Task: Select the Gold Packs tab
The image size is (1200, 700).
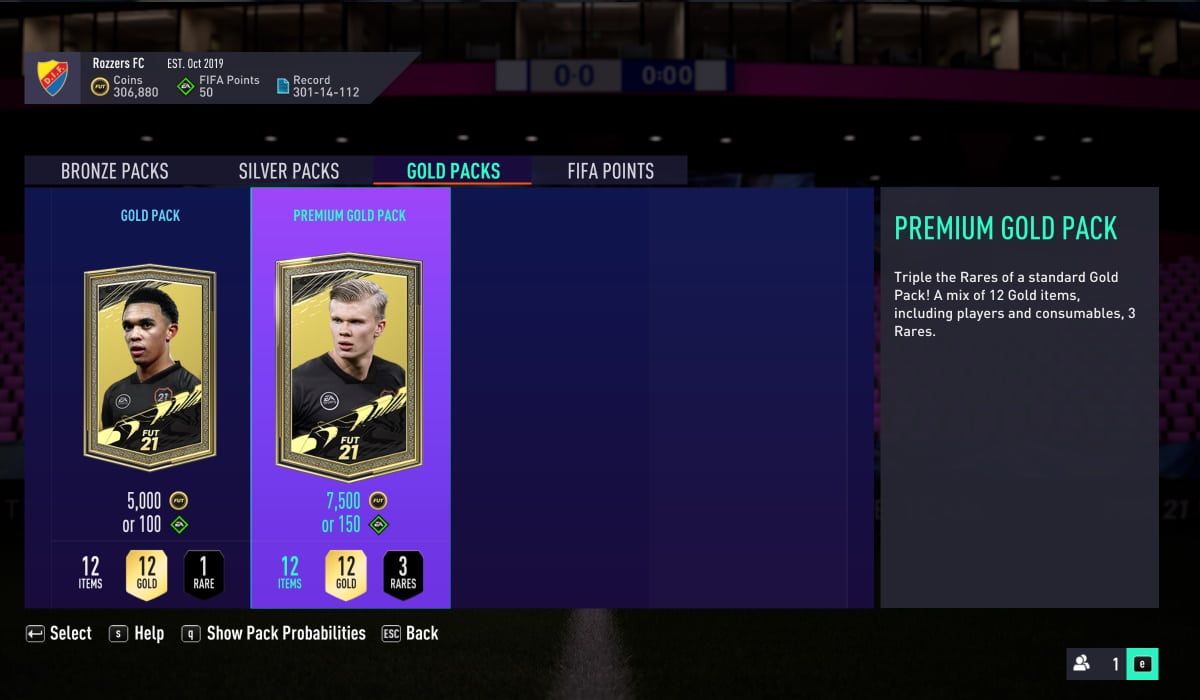Action: (453, 171)
